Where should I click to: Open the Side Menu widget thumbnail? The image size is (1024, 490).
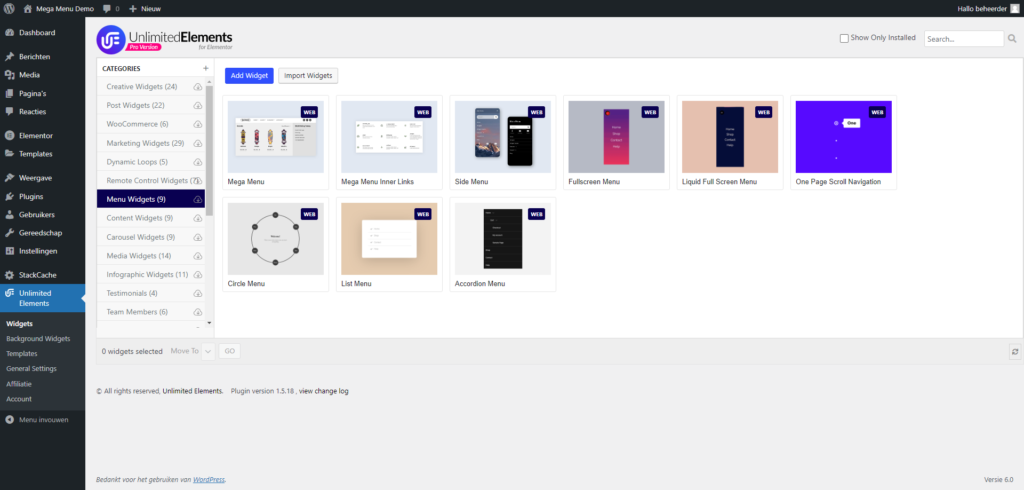[x=503, y=137]
